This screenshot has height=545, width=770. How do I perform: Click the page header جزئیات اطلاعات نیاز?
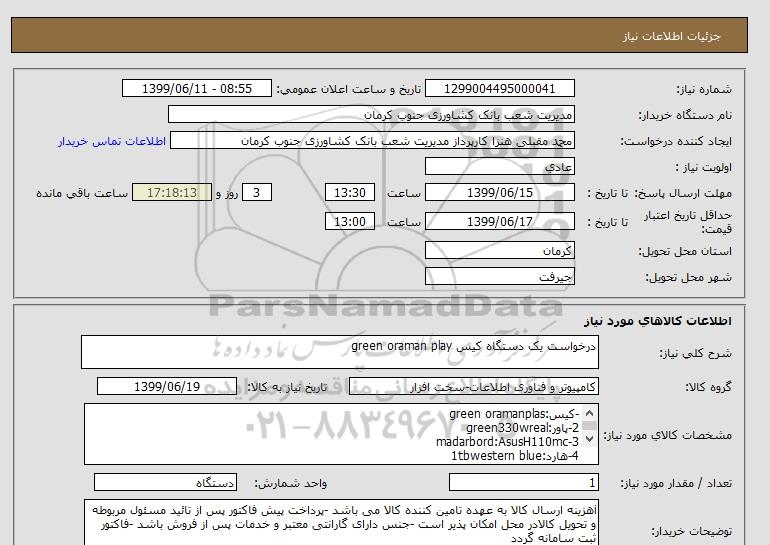(671, 36)
